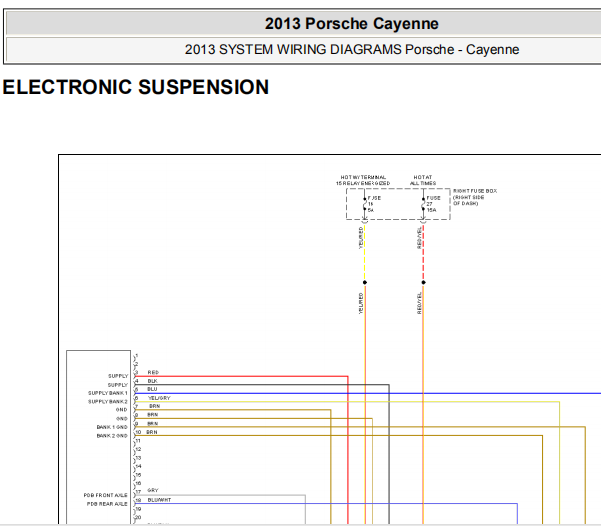This screenshot has height=526, width=601.
Task: Click the lower solid RED/YEL wire label
Action: [x=419, y=303]
